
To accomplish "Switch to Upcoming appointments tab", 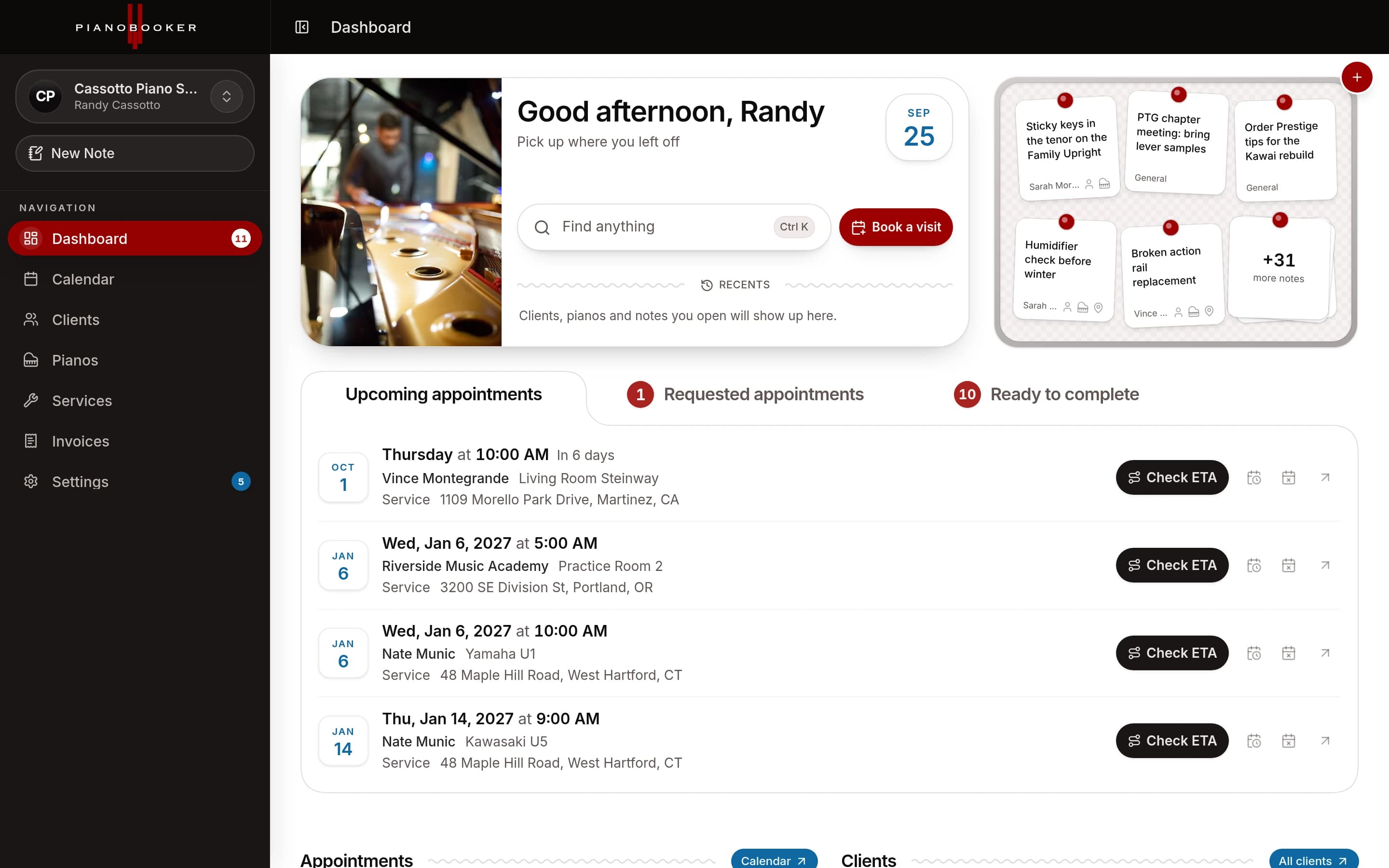I will [443, 394].
